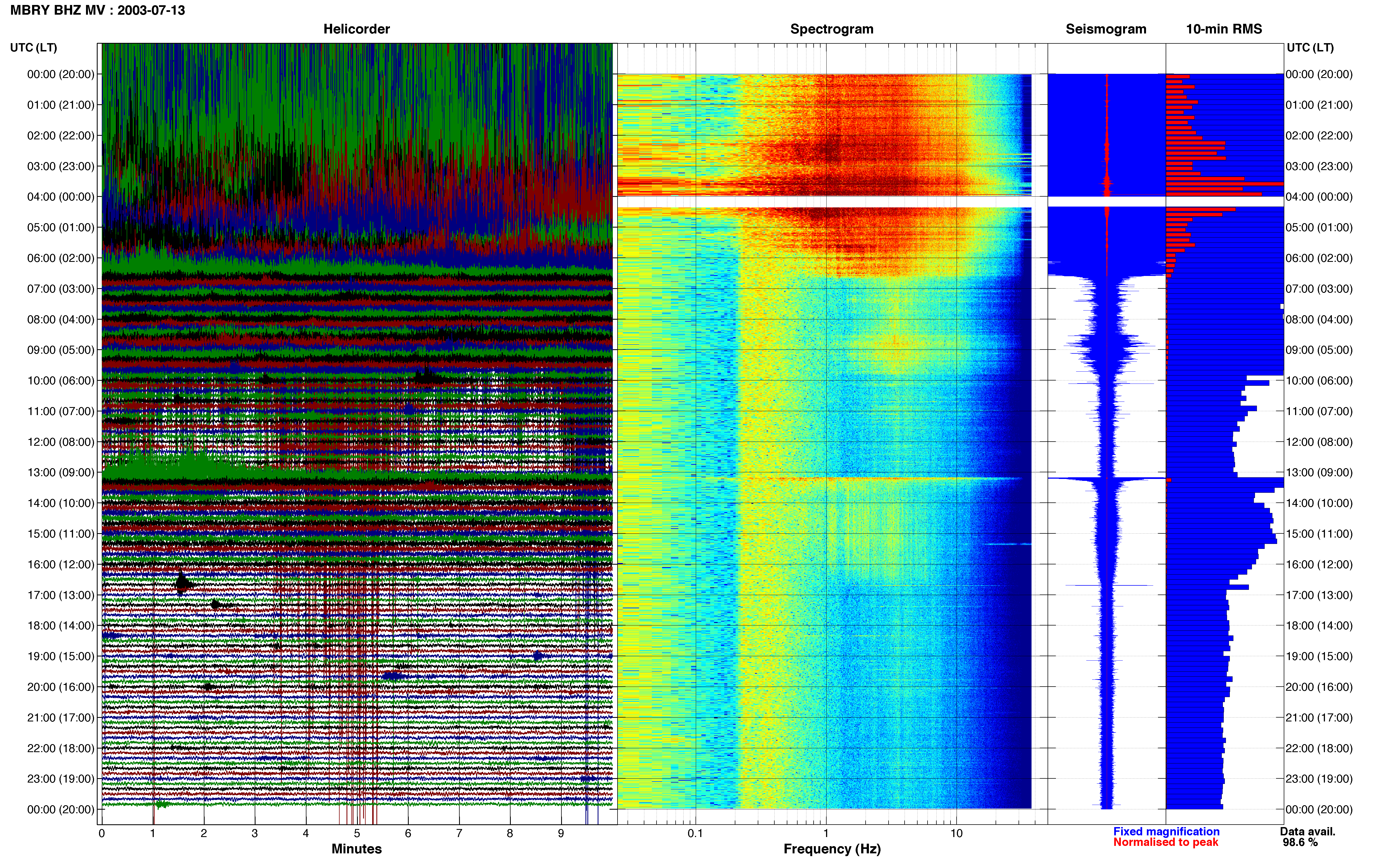Click the 13:00 amplitude spike in the Seismogram
The width and height of the screenshot is (1388, 868).
pyautogui.click(x=1106, y=478)
